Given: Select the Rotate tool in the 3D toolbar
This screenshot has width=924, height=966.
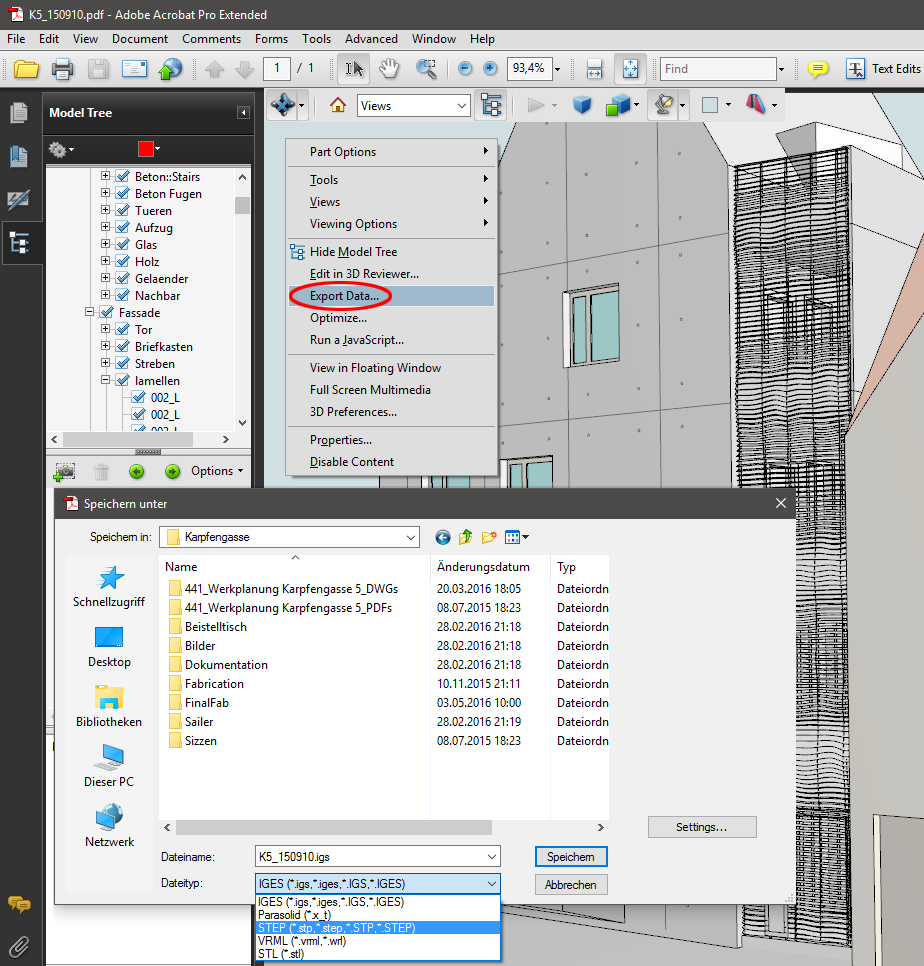Looking at the screenshot, I should coord(283,104).
